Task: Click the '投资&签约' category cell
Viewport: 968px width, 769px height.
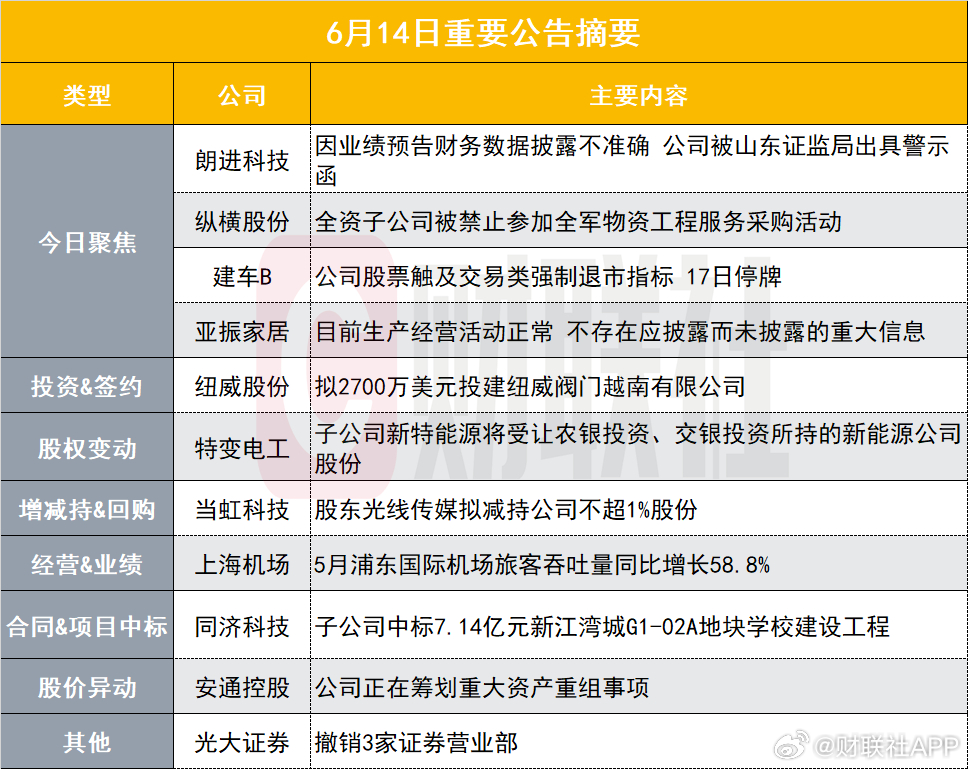Action: tap(87, 386)
